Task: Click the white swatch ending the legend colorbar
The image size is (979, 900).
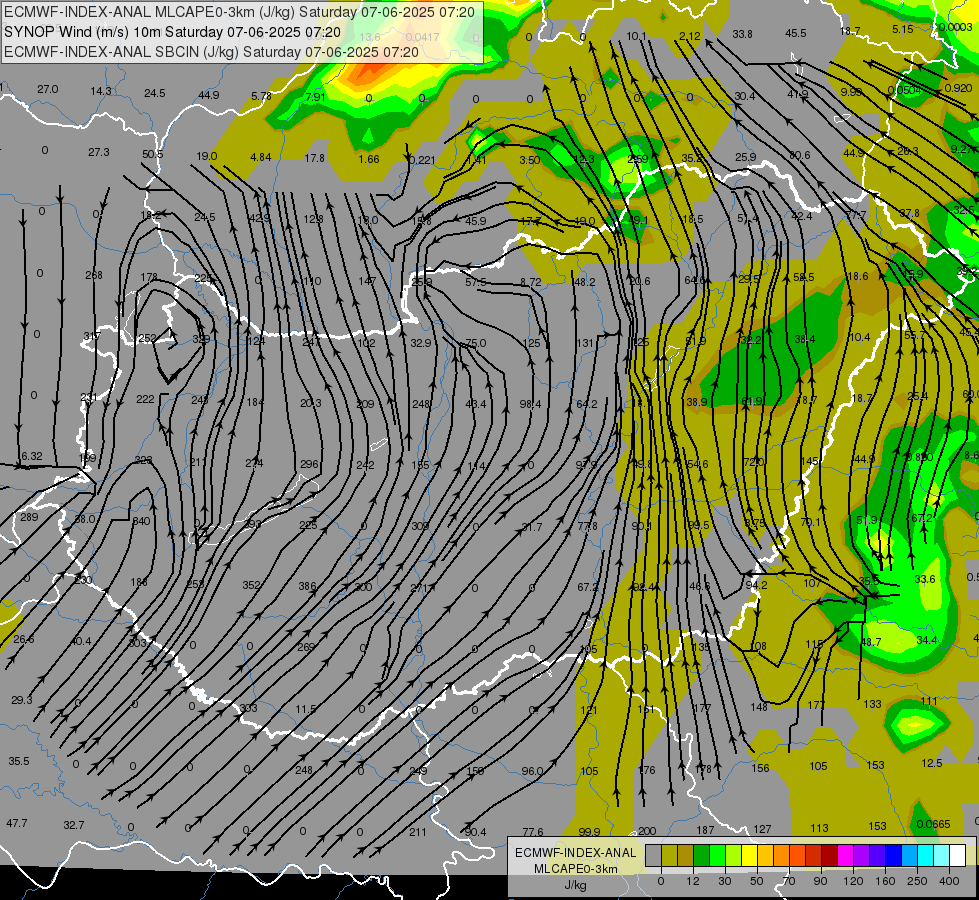Action: pos(957,855)
